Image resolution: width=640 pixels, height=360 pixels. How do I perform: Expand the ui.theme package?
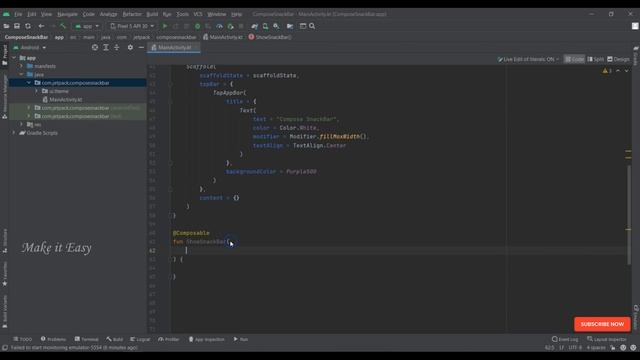click(36, 91)
